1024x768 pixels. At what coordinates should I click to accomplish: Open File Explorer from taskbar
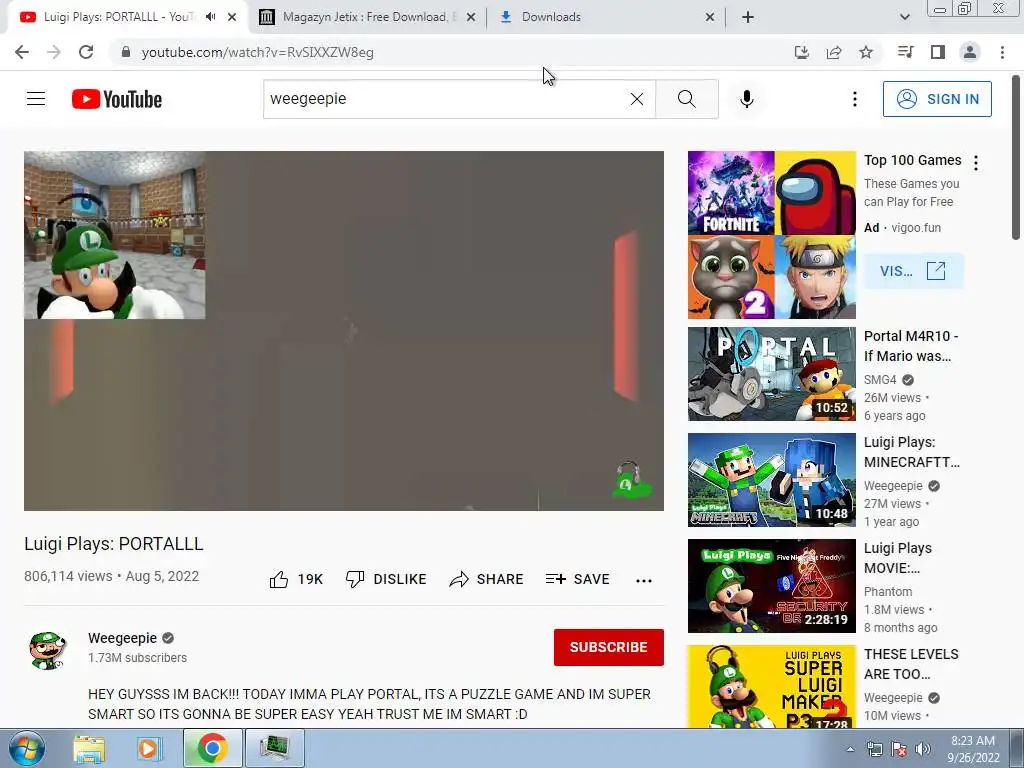pyautogui.click(x=89, y=748)
